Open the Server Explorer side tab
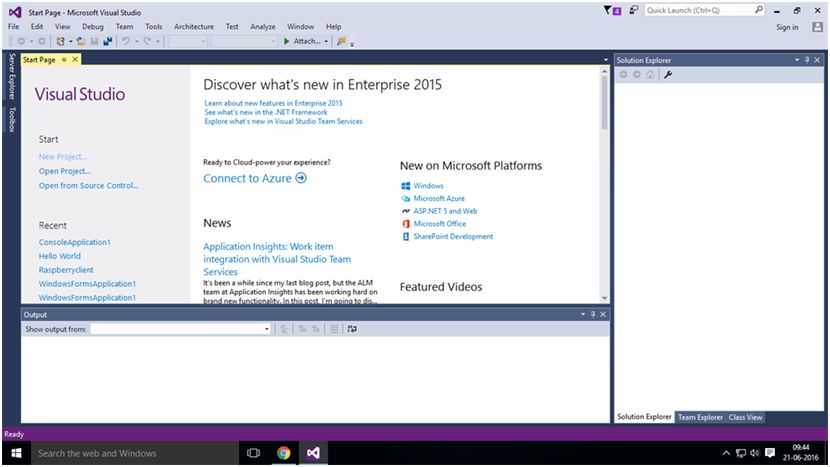Image resolution: width=830 pixels, height=467 pixels. pos(12,76)
